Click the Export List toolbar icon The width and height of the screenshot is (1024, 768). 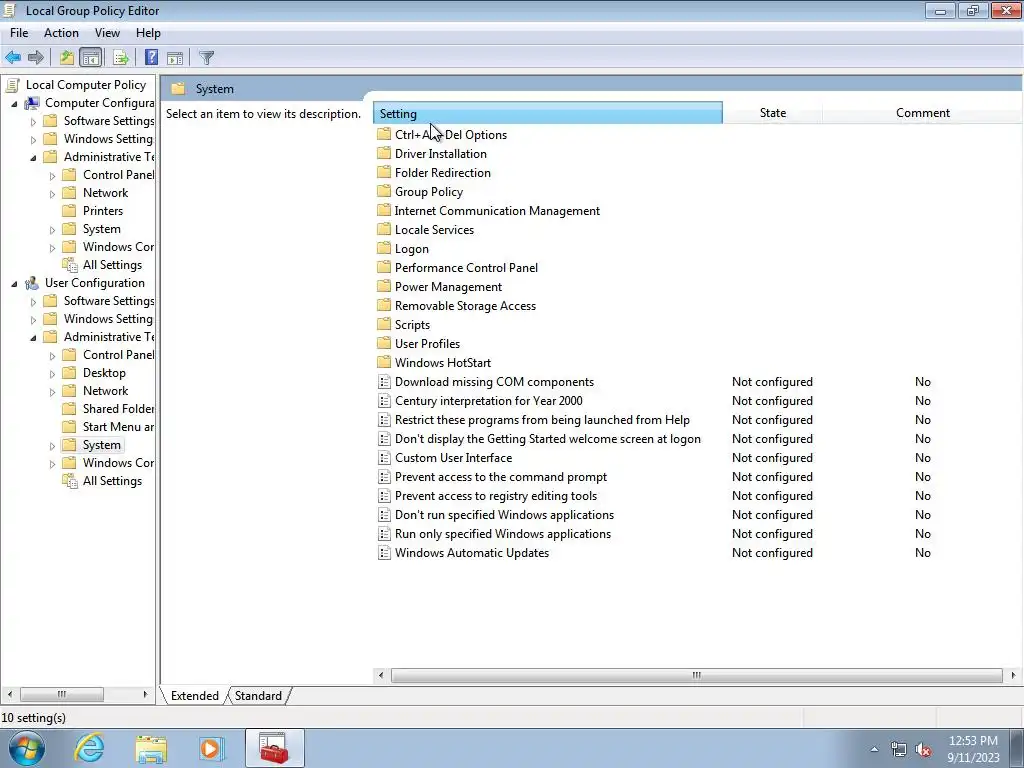tap(120, 57)
